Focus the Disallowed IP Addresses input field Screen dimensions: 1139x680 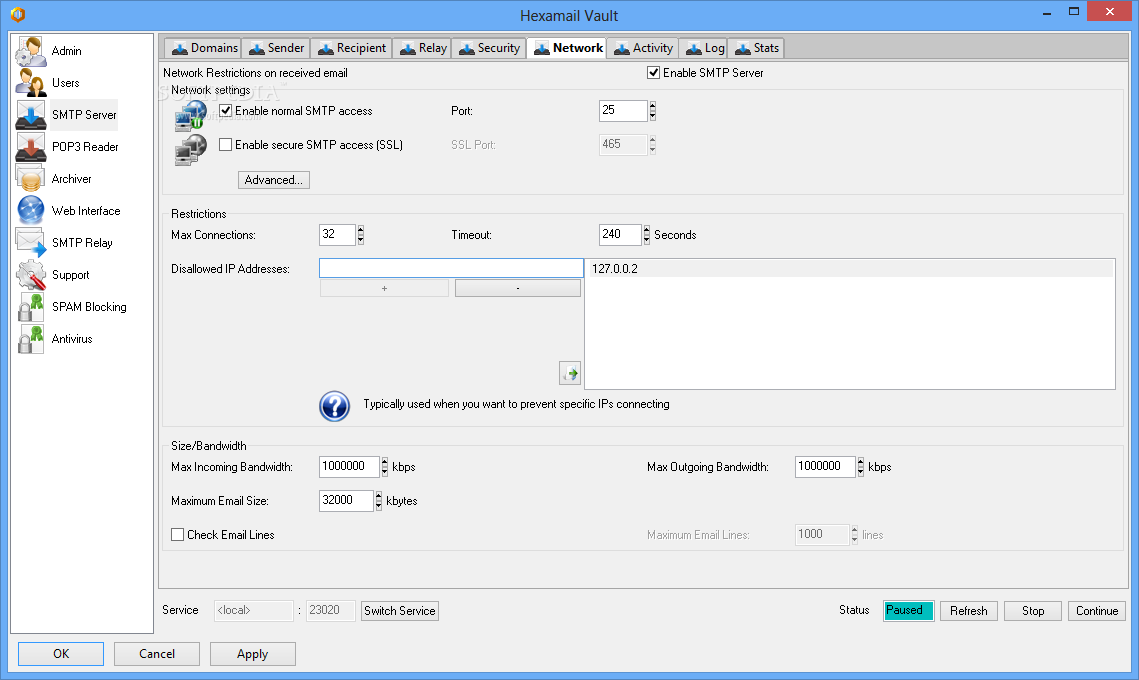tap(451, 269)
